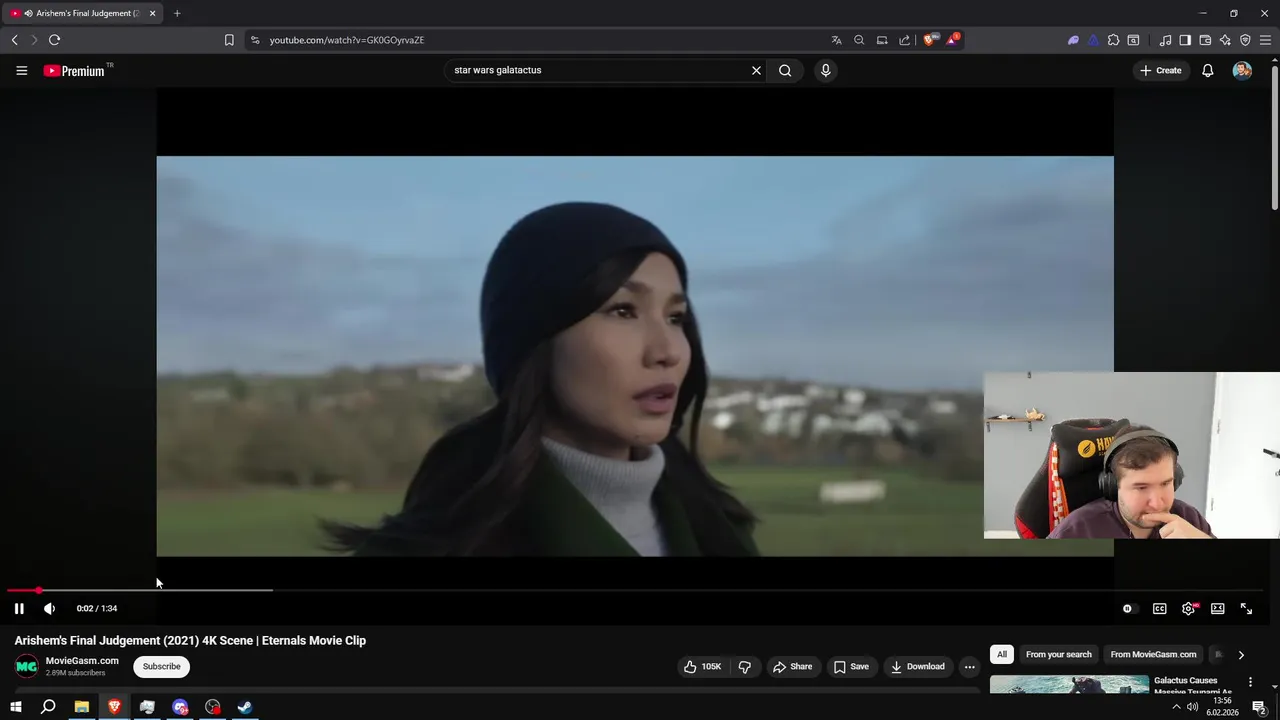Bookmark this page icon
The height and width of the screenshot is (720, 1280).
pos(229,40)
